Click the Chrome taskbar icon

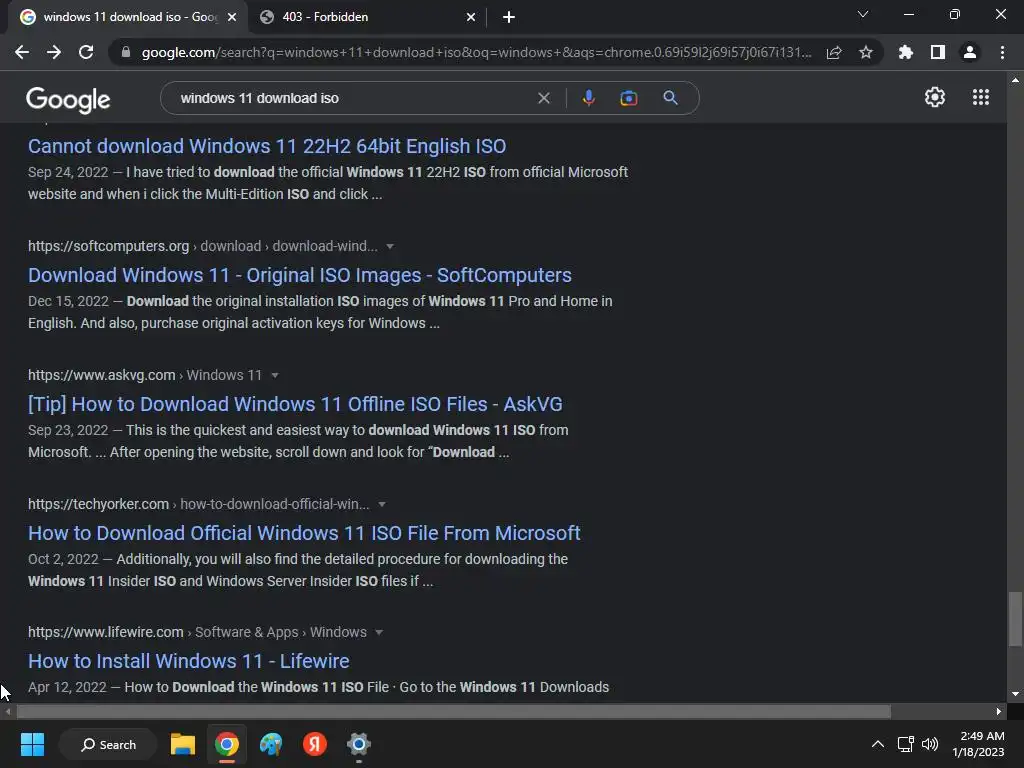[227, 744]
